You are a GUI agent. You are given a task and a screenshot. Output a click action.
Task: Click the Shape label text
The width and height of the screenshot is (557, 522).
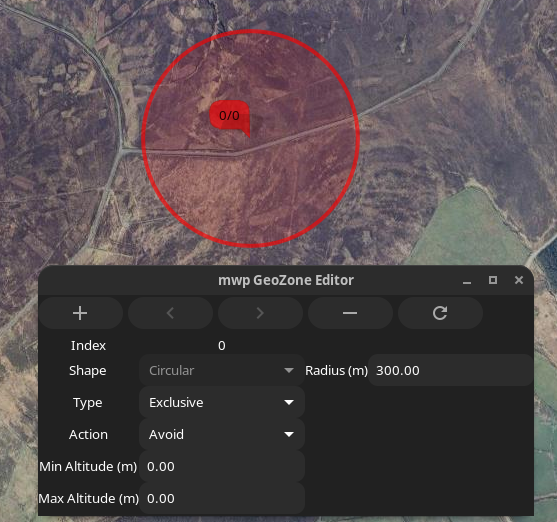click(88, 371)
